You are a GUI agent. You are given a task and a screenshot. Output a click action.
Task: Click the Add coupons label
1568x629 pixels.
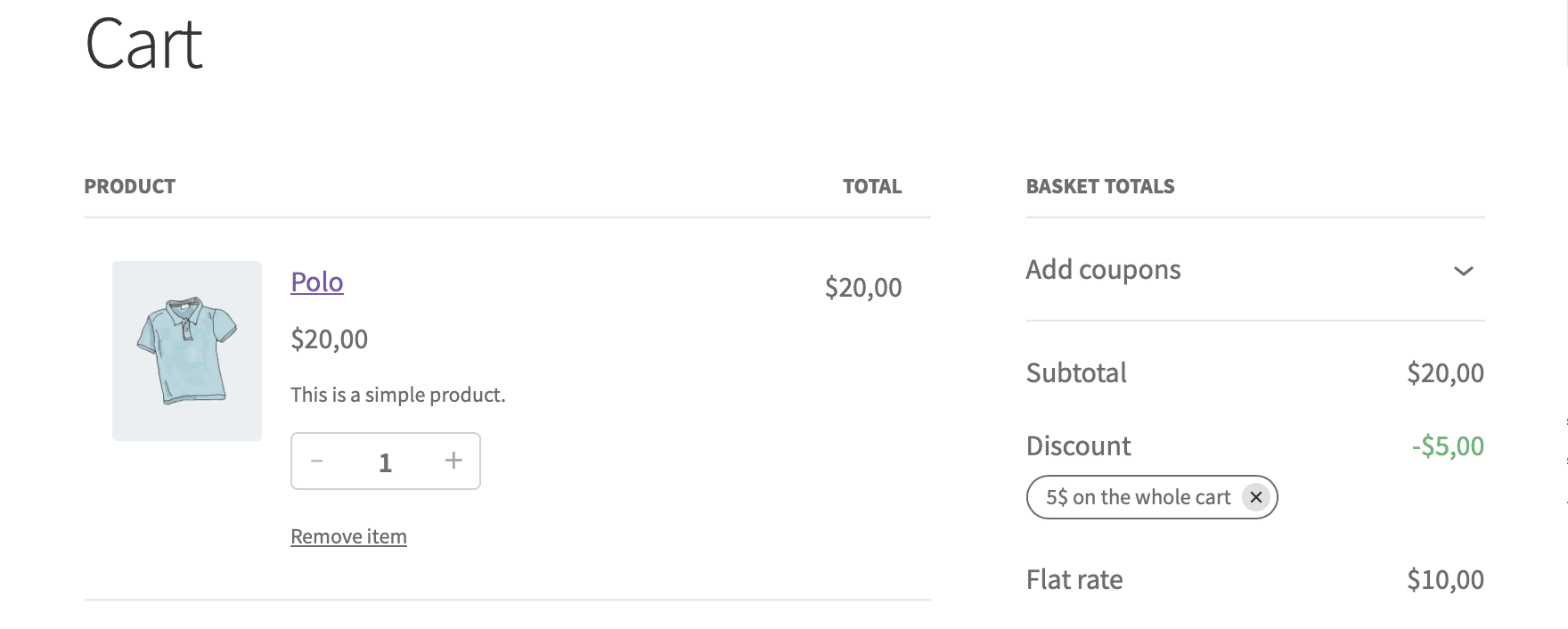[1103, 270]
